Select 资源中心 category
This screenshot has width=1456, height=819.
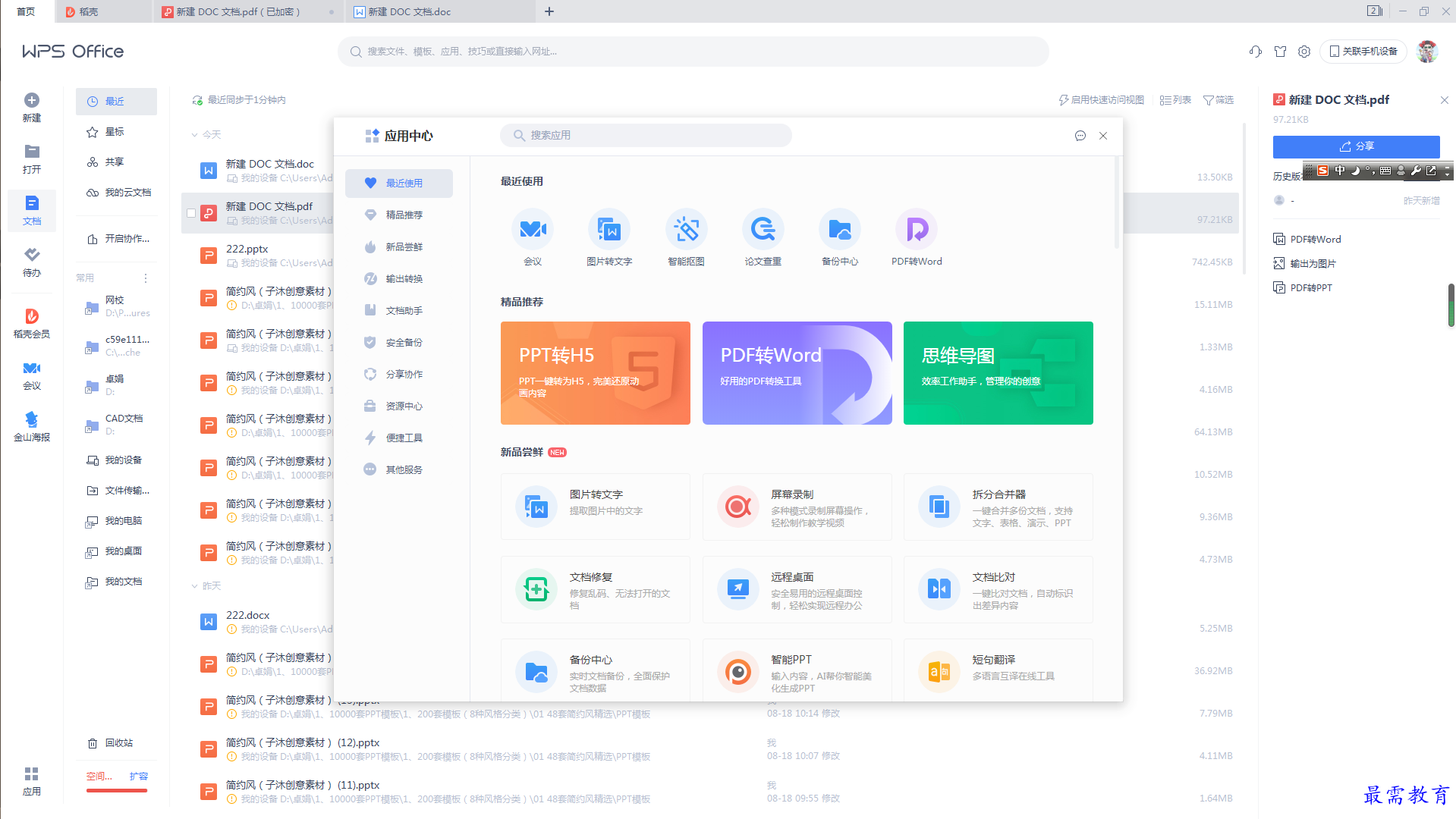click(399, 406)
